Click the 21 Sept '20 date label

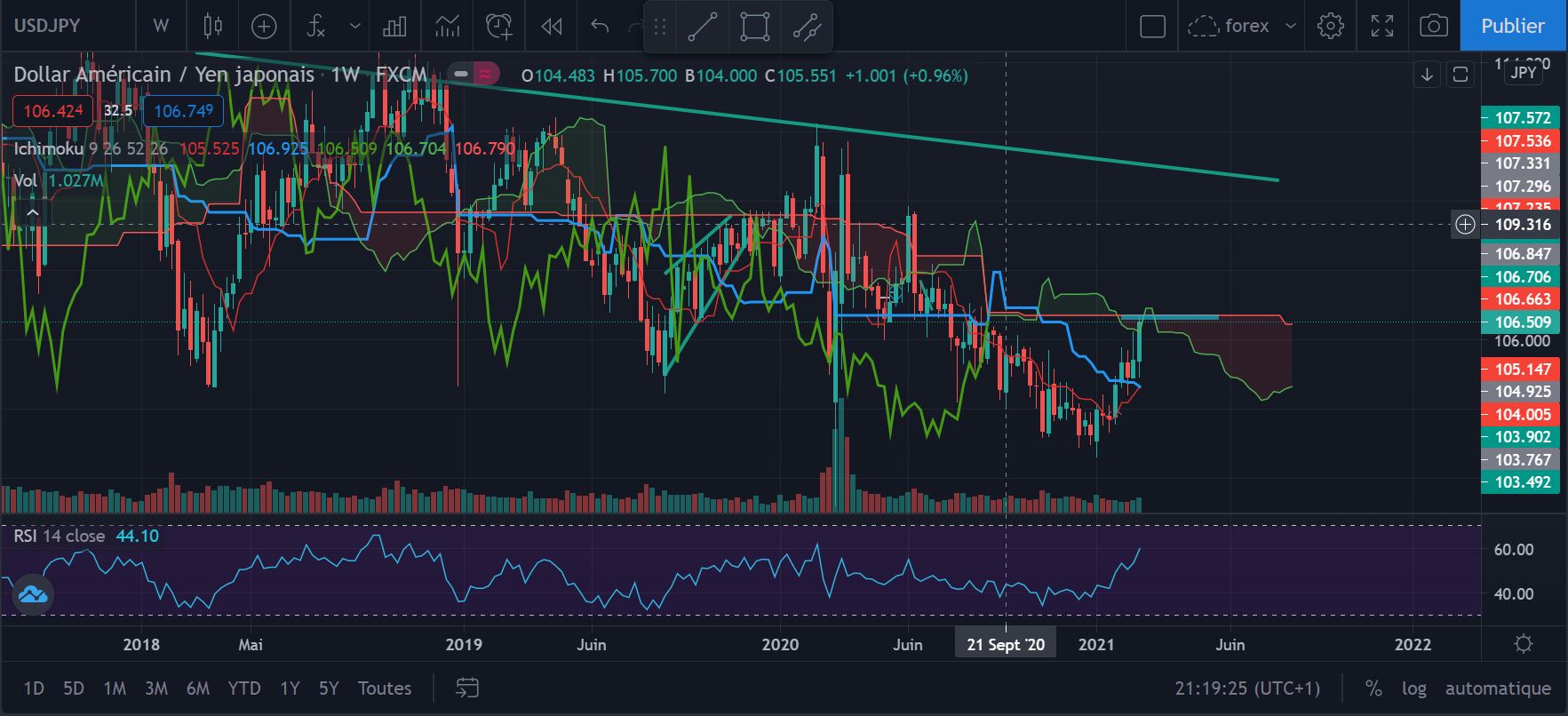pos(1006,644)
